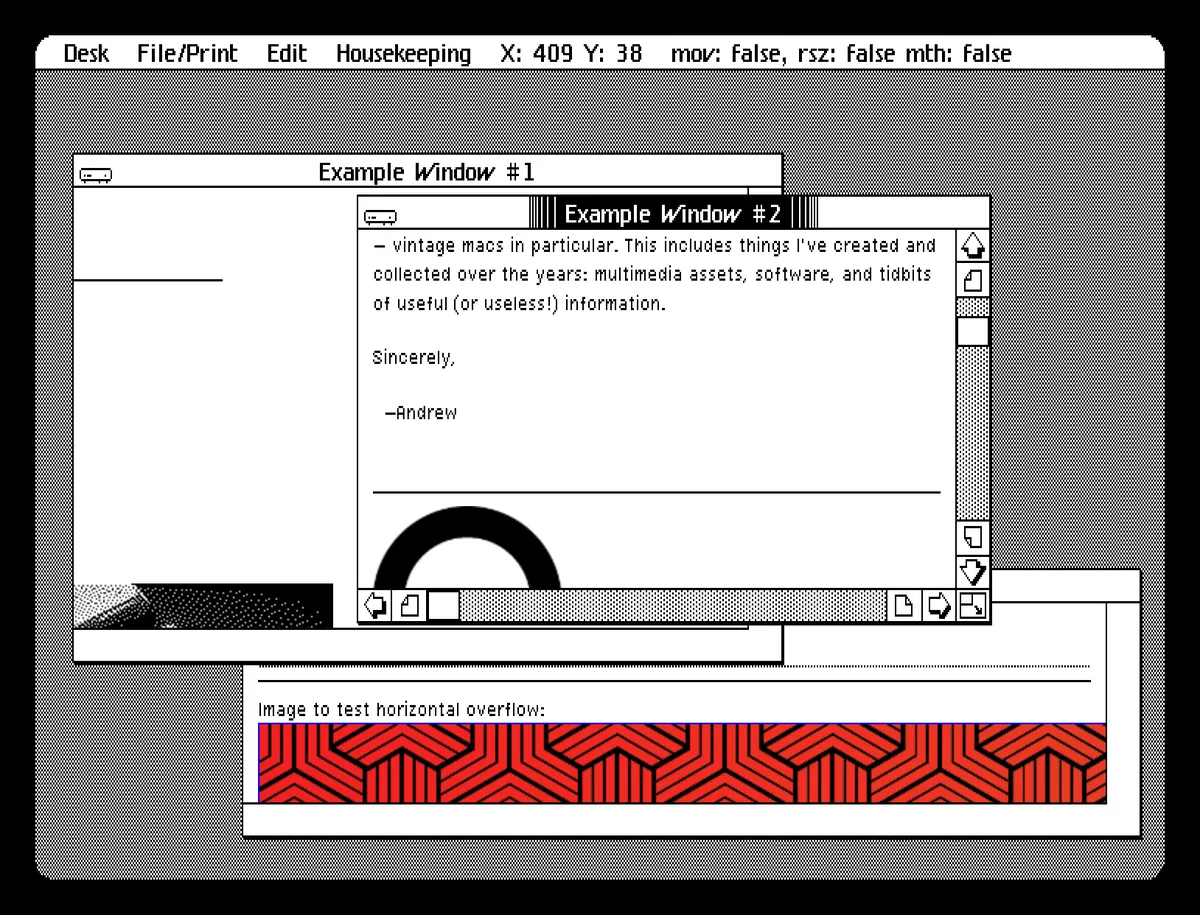Click the window icon in Window #2's title bar

pyautogui.click(x=380, y=216)
